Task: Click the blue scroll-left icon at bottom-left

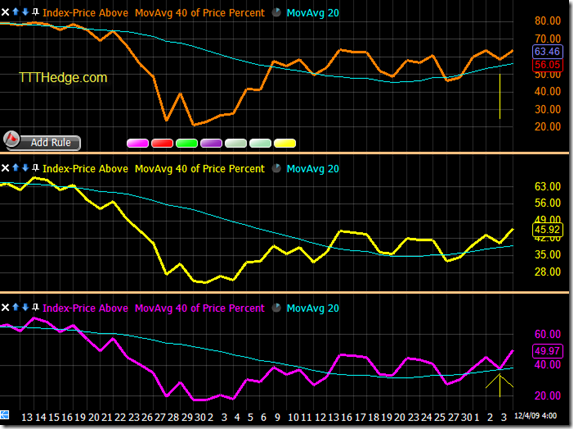Action: (4, 415)
